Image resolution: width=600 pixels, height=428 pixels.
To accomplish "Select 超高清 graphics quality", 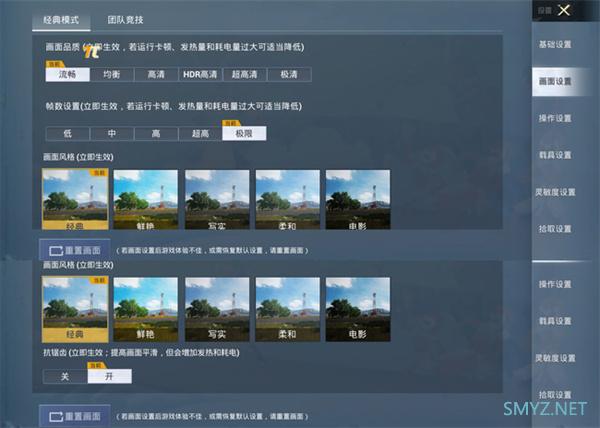I will (245, 74).
